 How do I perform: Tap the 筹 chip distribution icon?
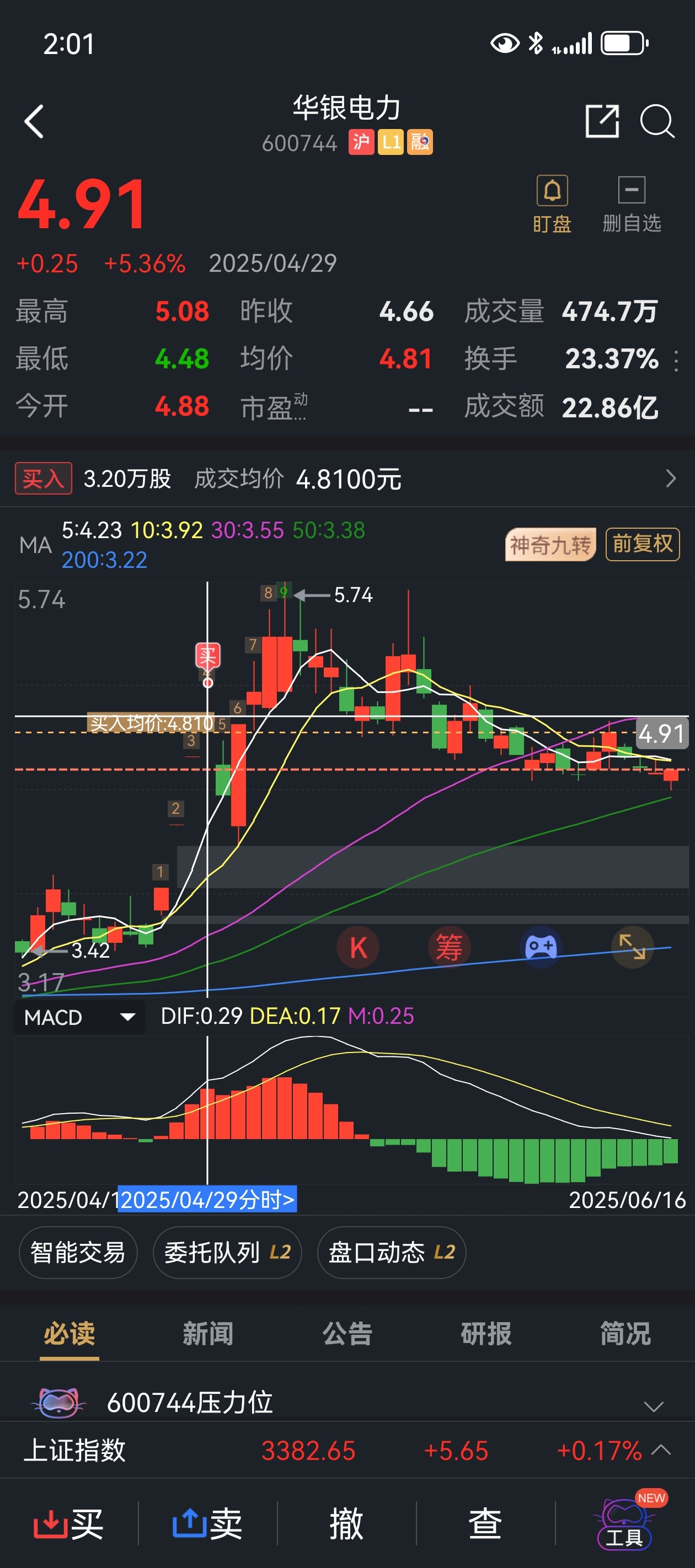tap(449, 948)
